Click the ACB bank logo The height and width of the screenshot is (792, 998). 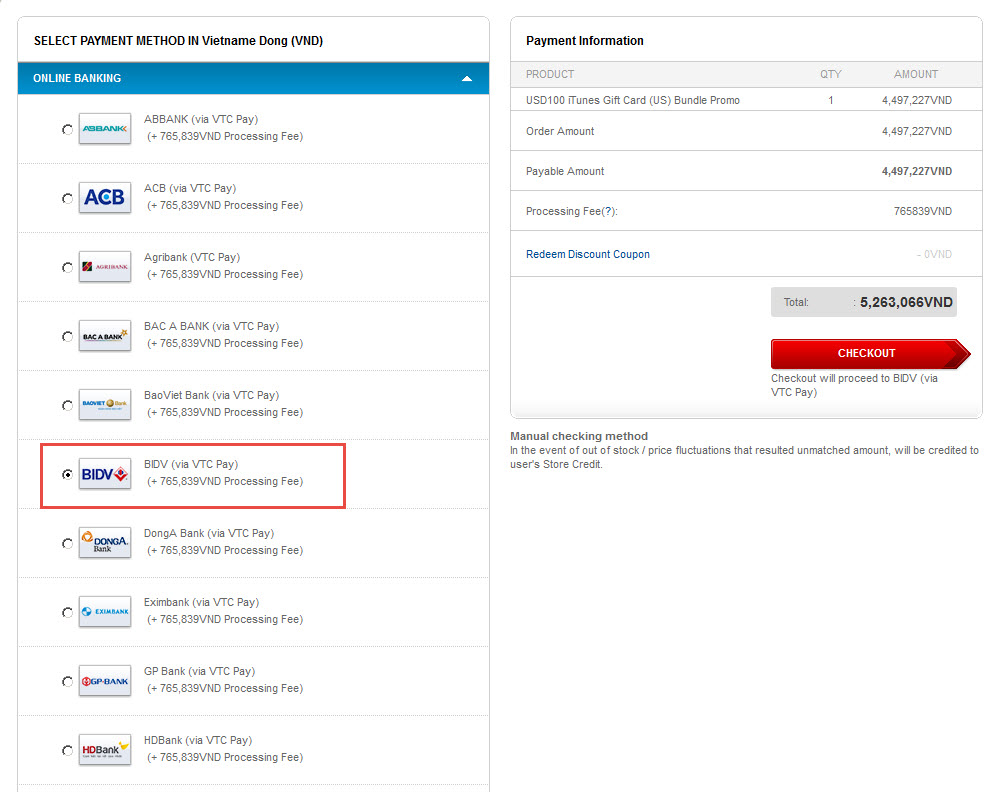[105, 197]
